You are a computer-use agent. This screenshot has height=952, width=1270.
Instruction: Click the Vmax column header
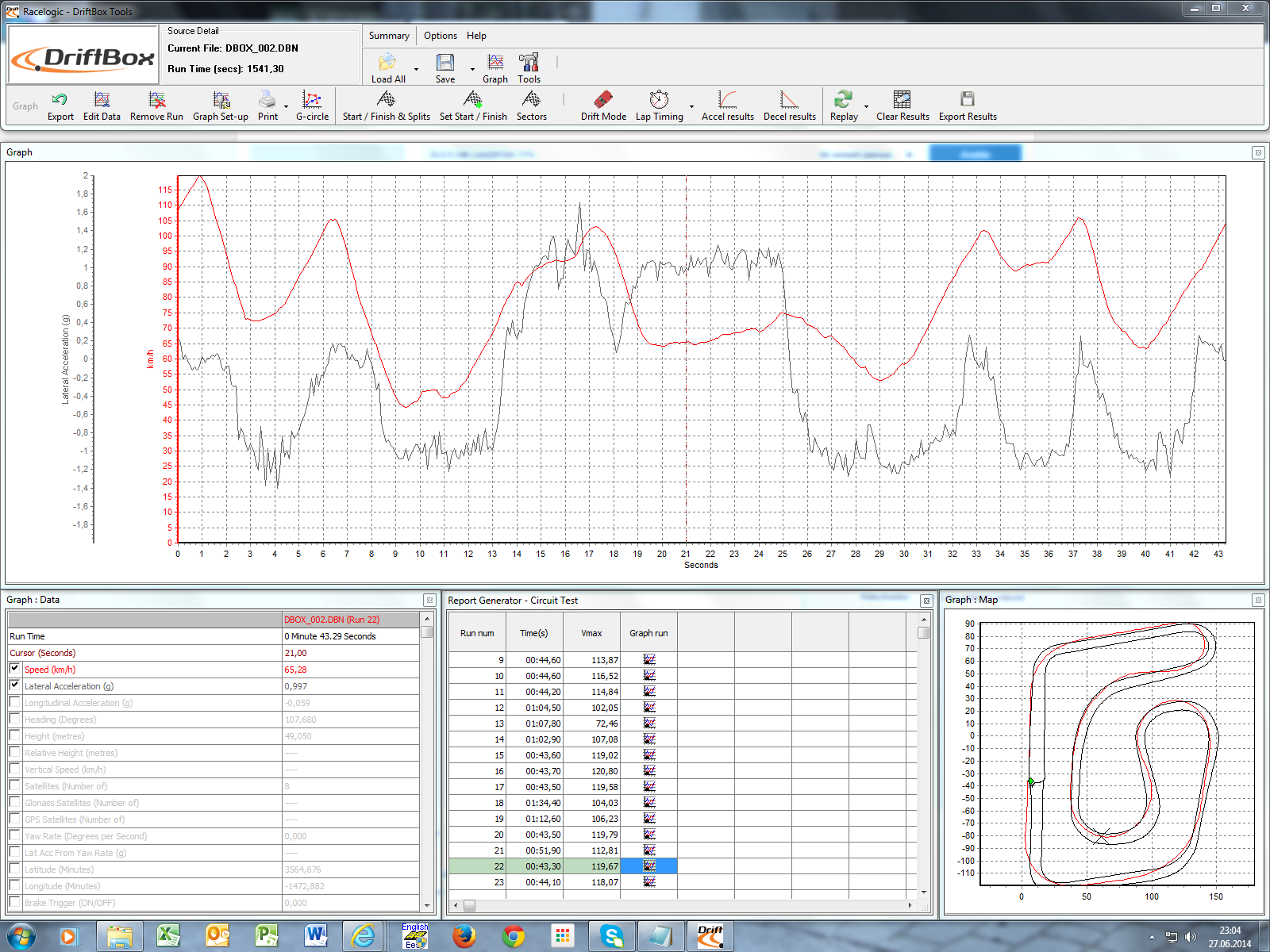[x=591, y=633]
